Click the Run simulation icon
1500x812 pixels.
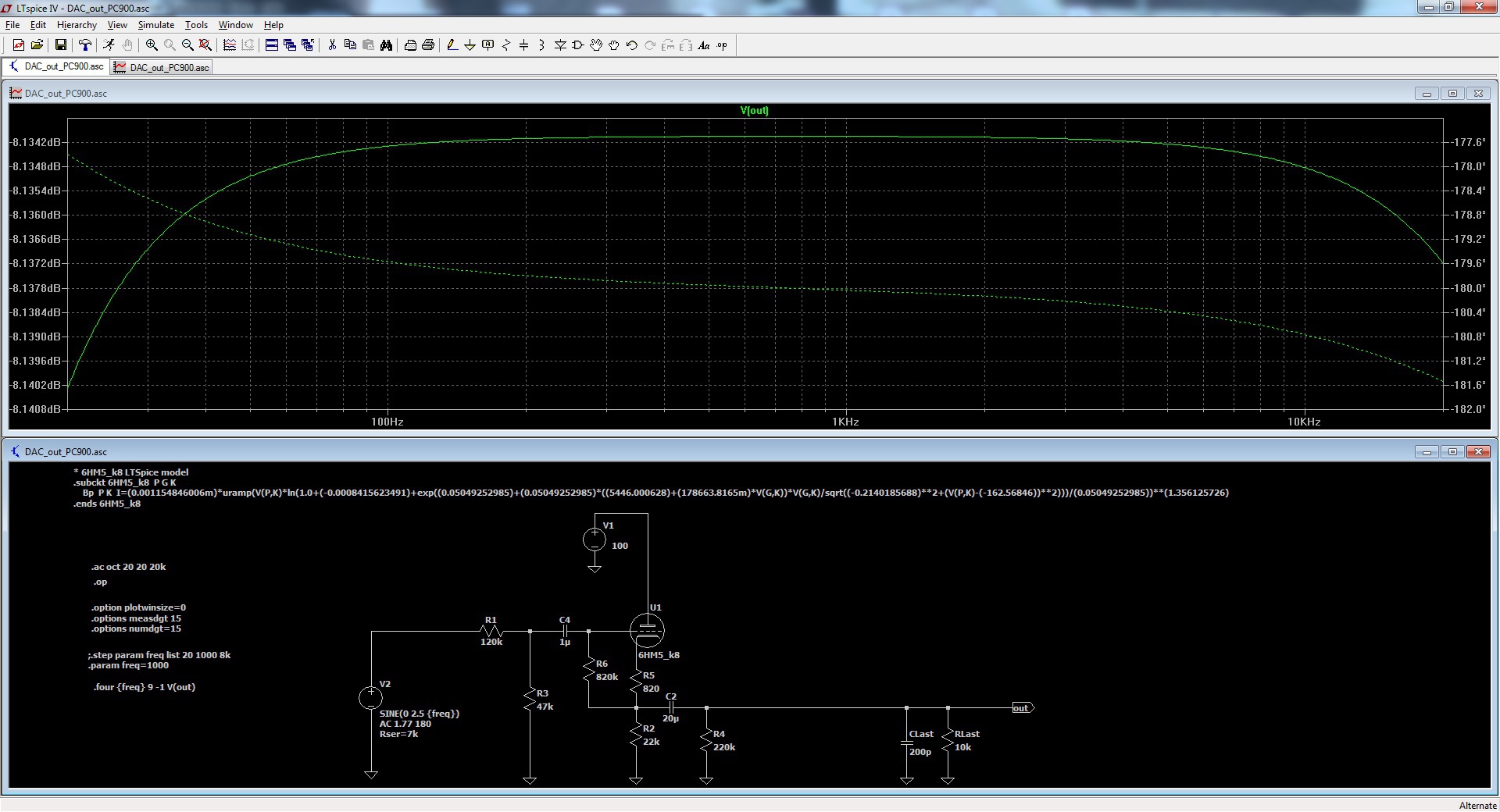(109, 45)
